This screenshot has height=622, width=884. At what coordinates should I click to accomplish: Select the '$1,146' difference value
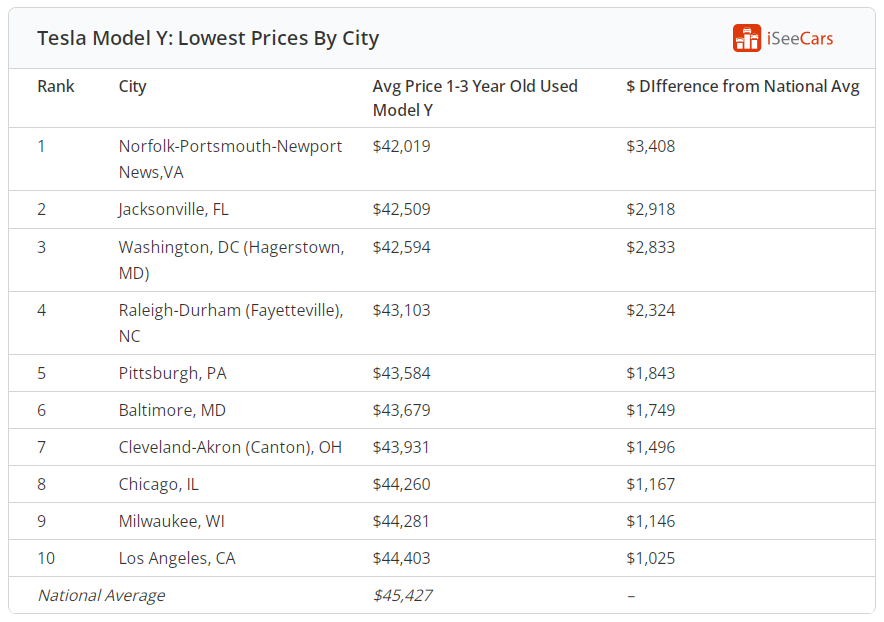point(651,522)
